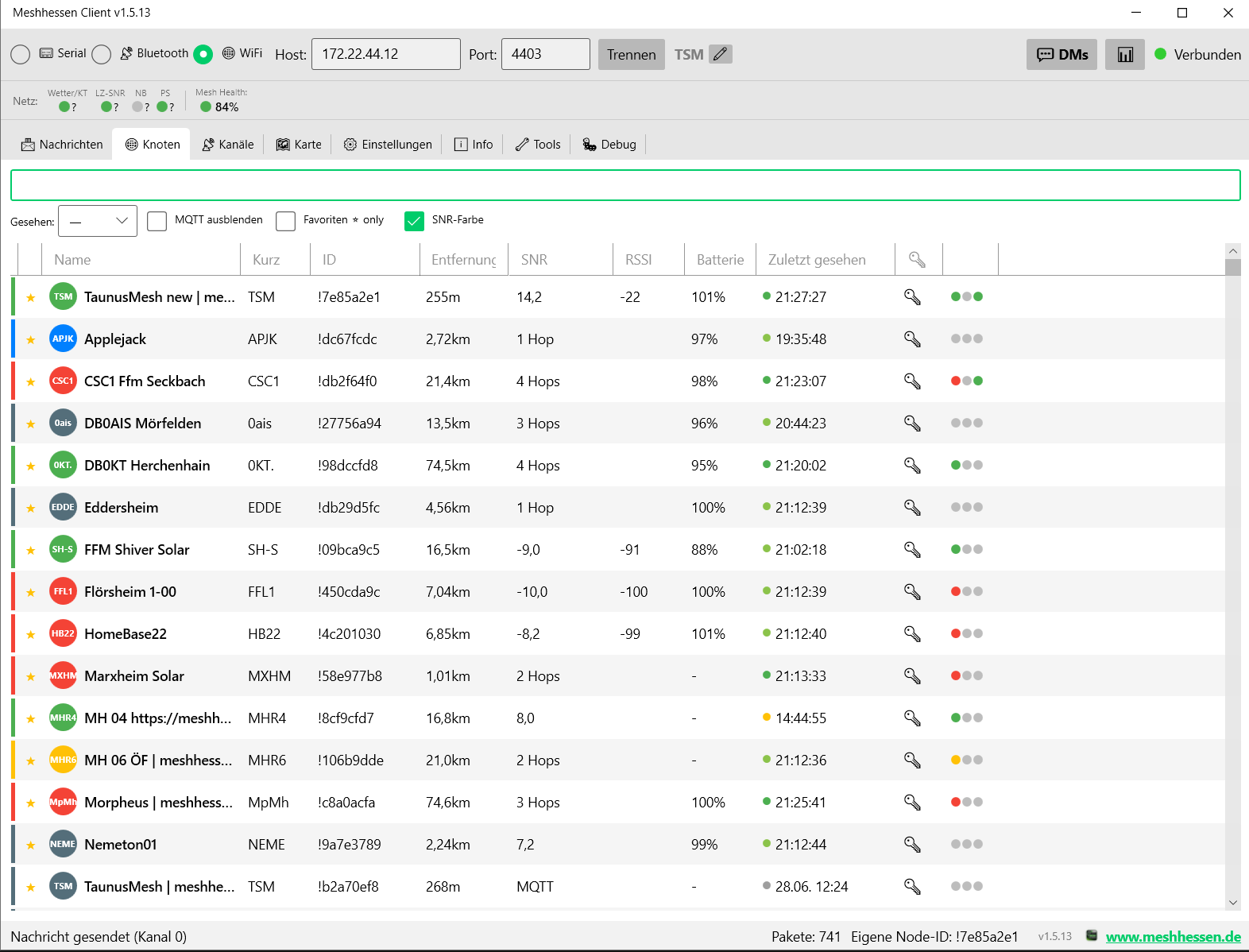The width and height of the screenshot is (1249, 952).
Task: Open the Einstellungen tab
Action: 388,145
